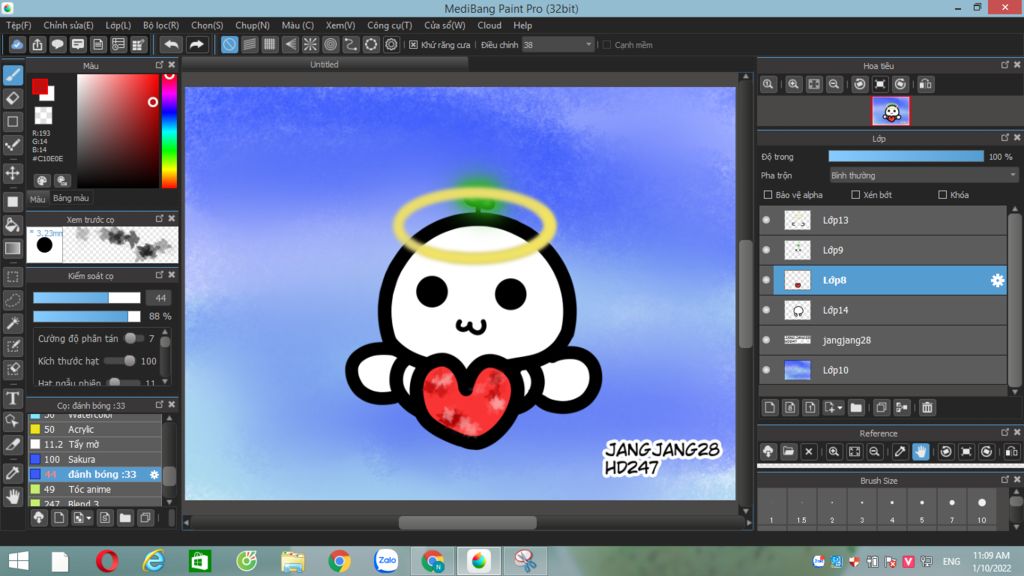Viewport: 1024px width, 576px height.
Task: Undock the Lớp layers panel
Action: tap(1004, 138)
